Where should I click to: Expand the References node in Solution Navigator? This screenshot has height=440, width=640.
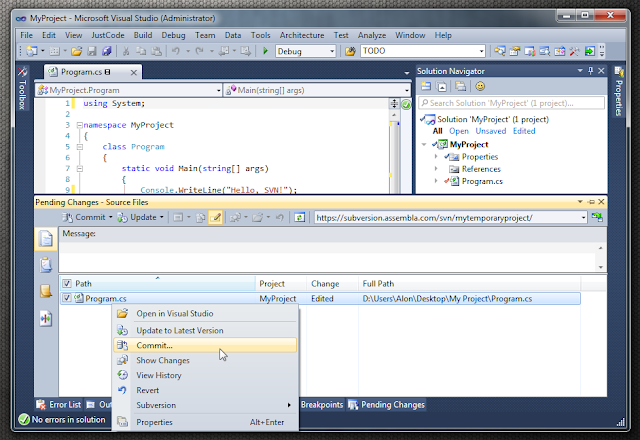pos(436,169)
